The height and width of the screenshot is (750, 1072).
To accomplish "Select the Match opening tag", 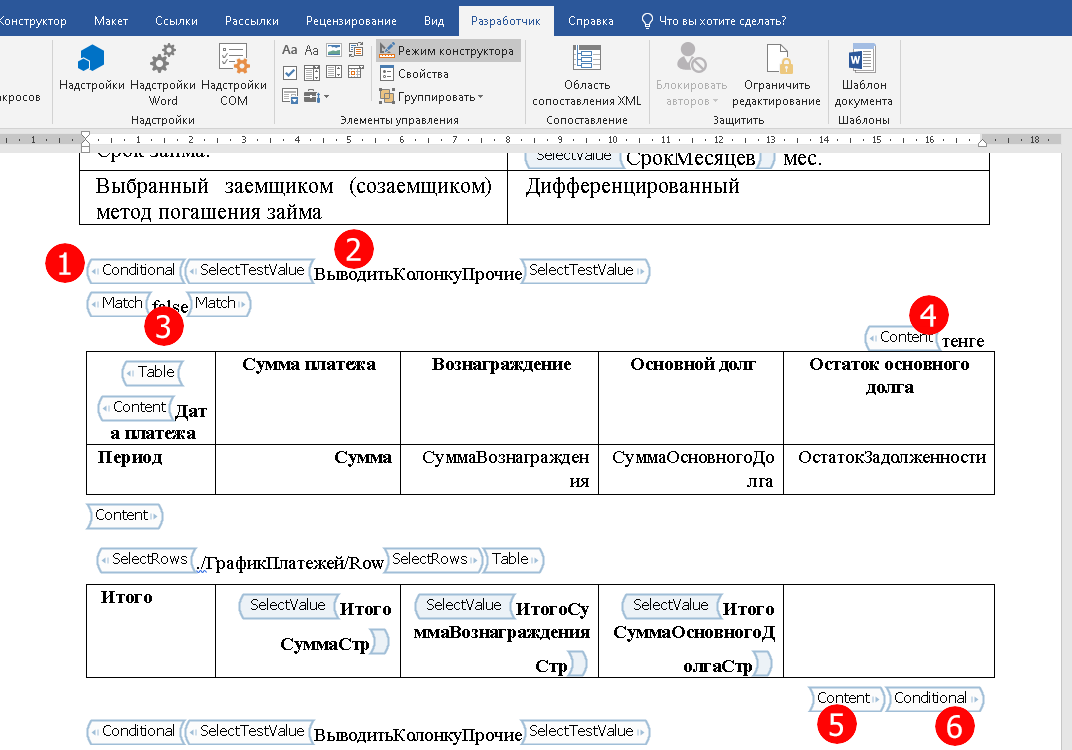I will 119,303.
